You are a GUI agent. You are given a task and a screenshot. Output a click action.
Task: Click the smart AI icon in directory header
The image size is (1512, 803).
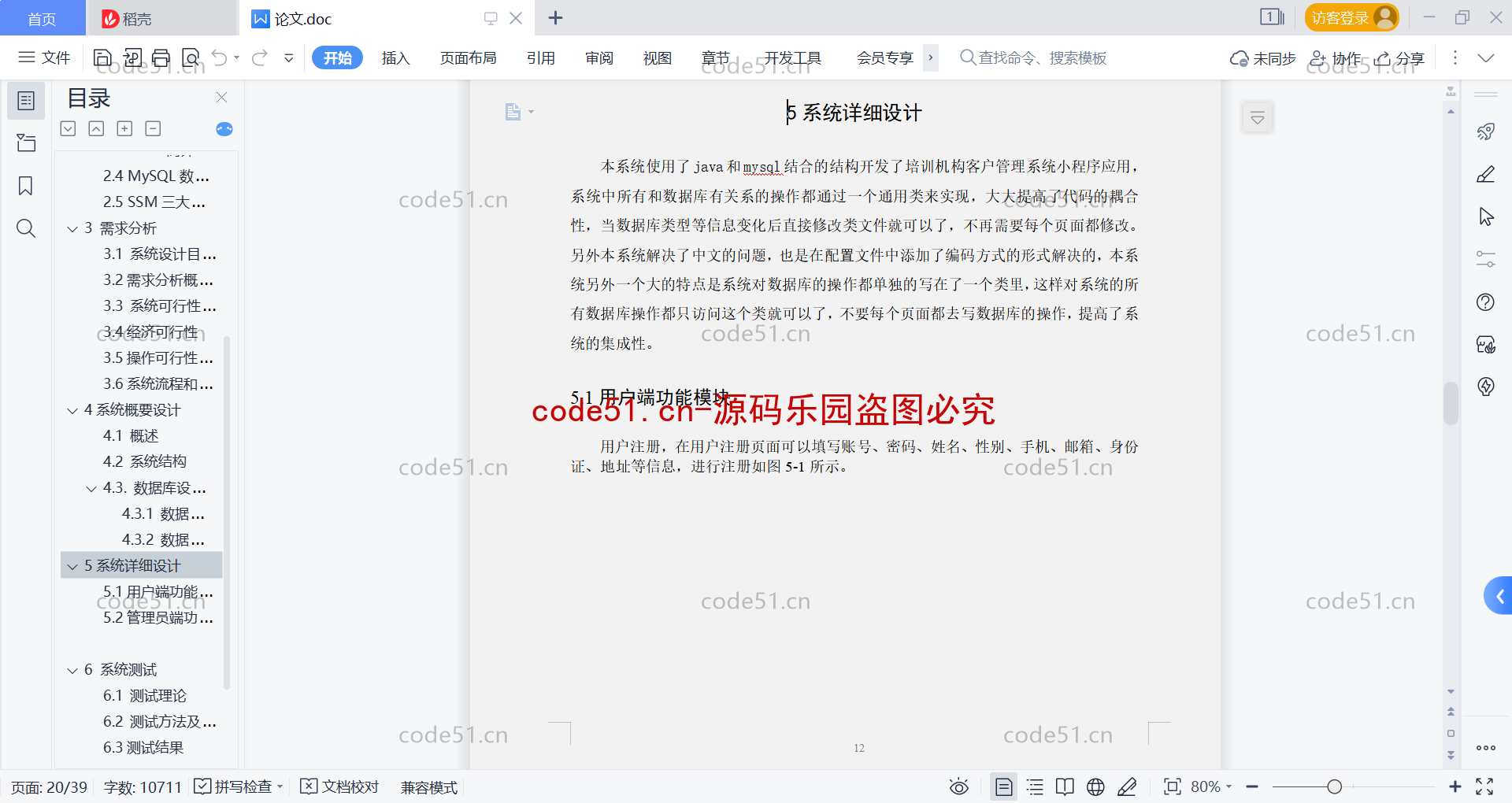(x=224, y=129)
